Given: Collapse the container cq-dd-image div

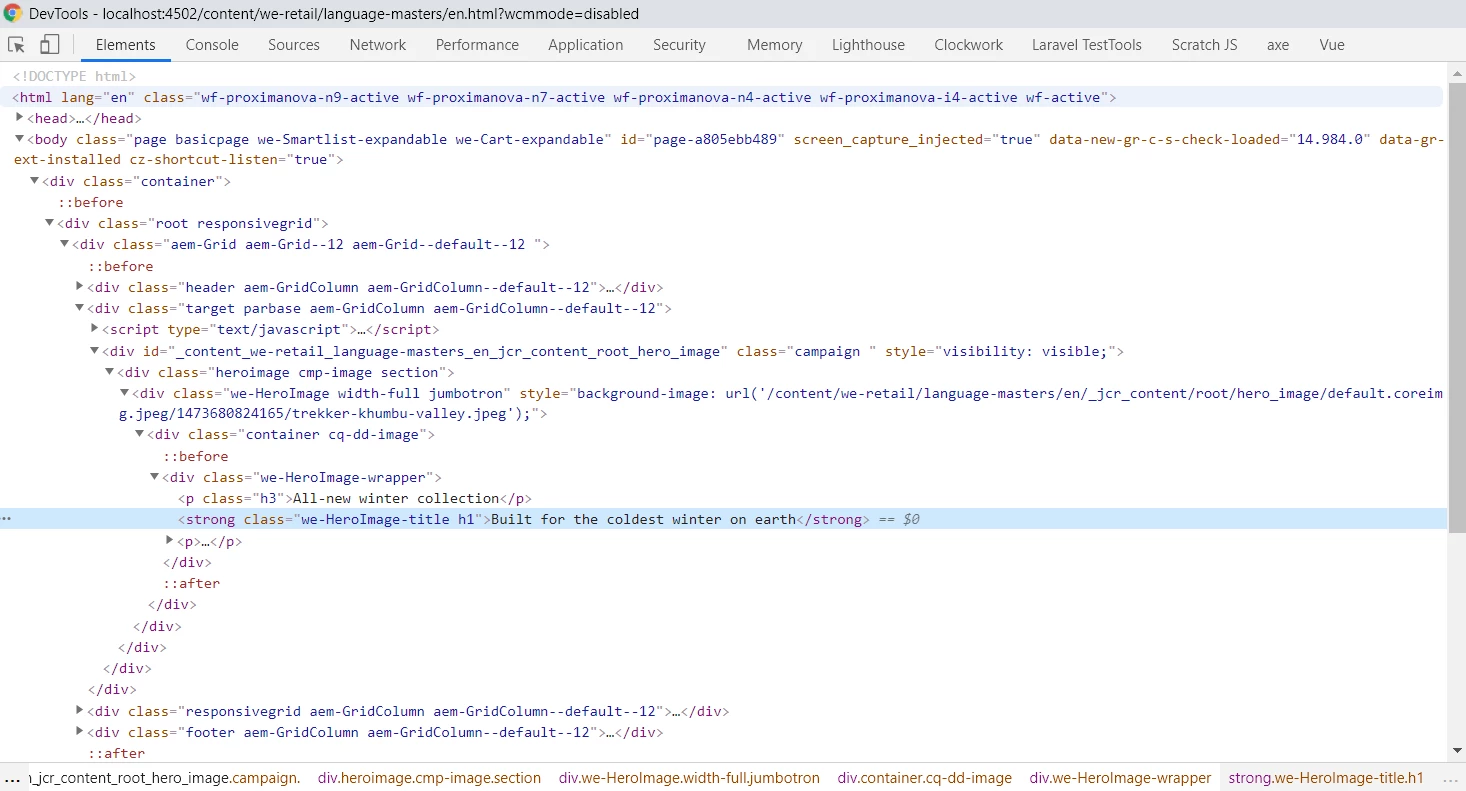Looking at the screenshot, I should tap(140, 435).
